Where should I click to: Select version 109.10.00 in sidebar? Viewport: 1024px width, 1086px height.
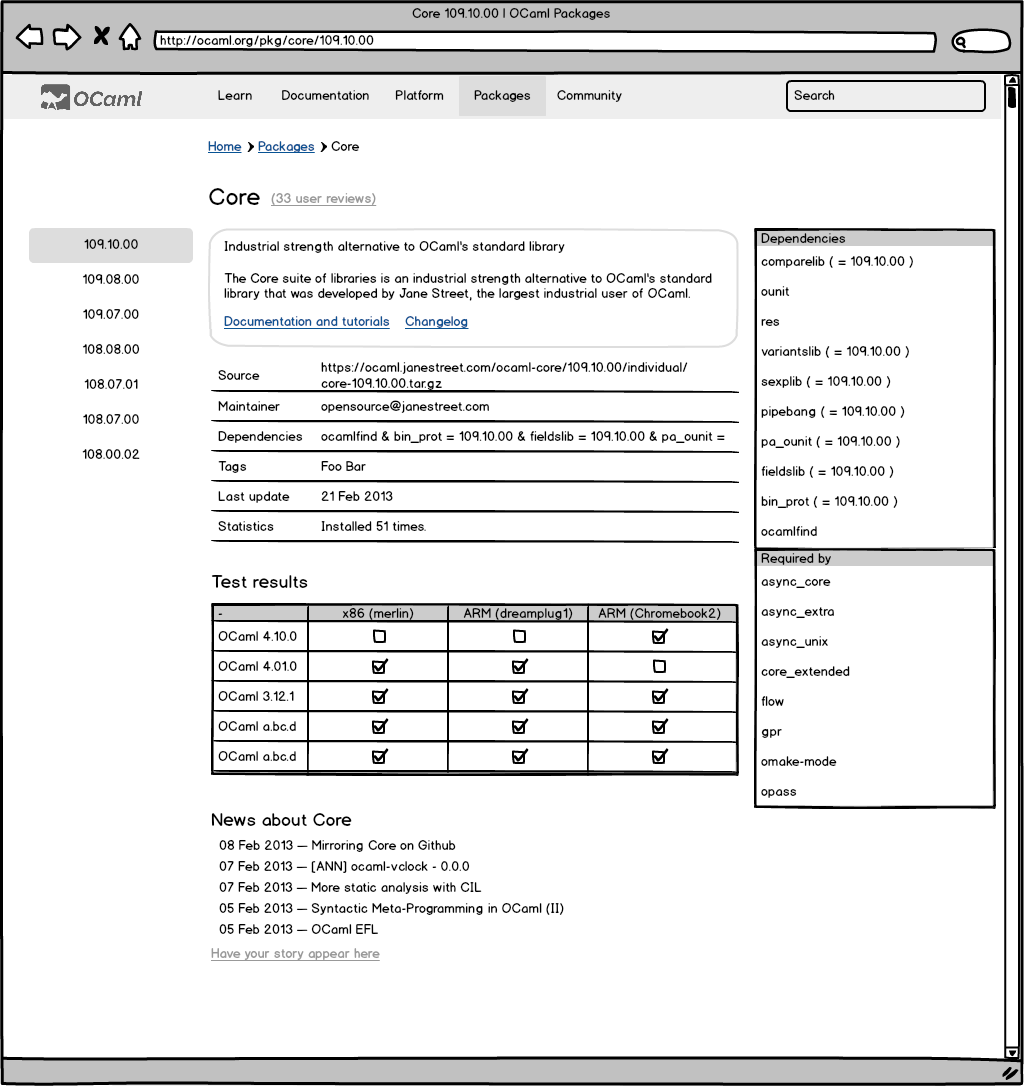pos(111,244)
